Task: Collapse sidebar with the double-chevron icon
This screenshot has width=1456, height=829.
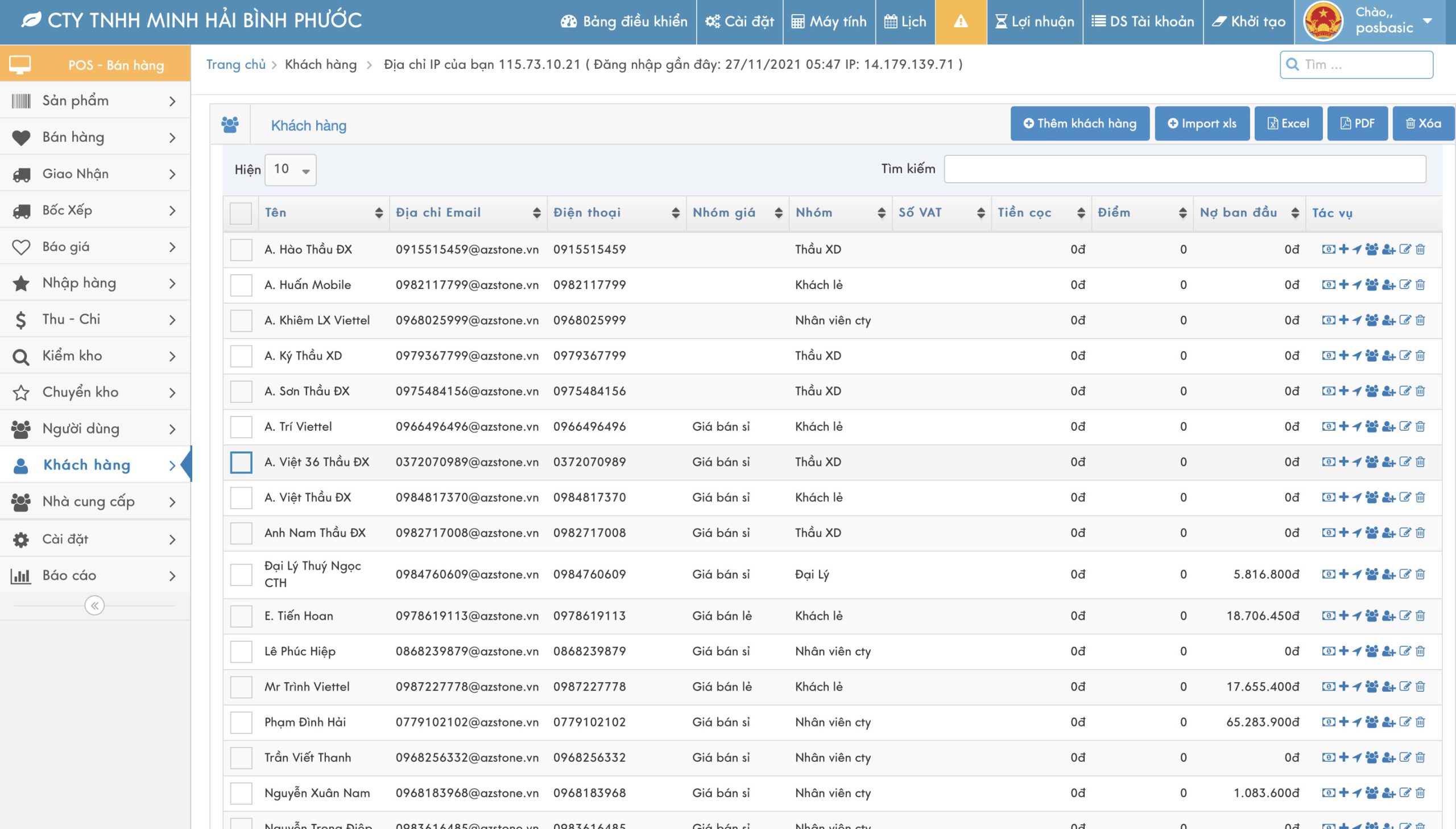Action: coord(94,605)
